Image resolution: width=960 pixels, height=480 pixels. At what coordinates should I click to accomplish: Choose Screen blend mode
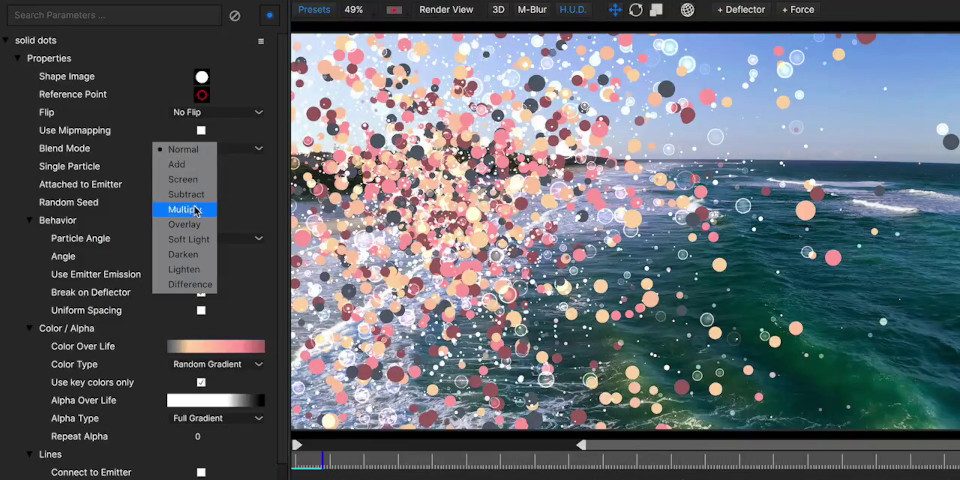tap(184, 179)
